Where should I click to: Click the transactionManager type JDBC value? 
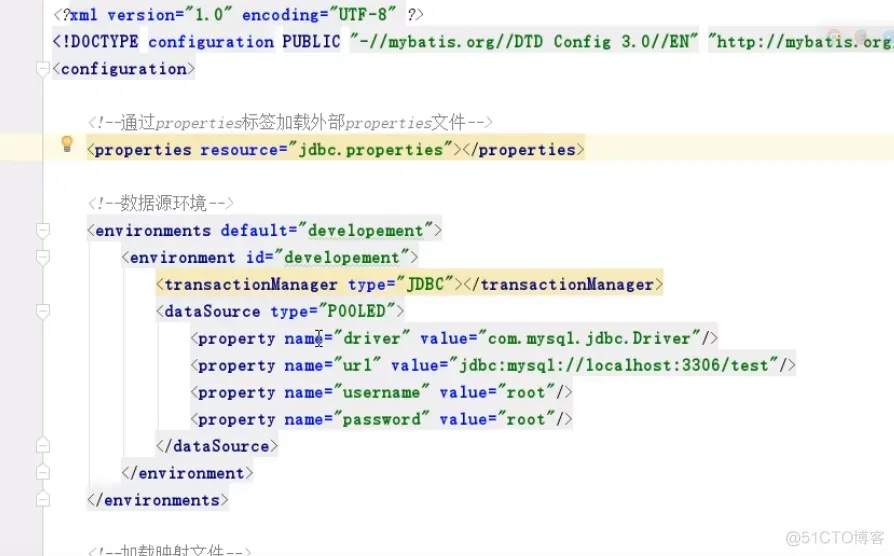425,284
